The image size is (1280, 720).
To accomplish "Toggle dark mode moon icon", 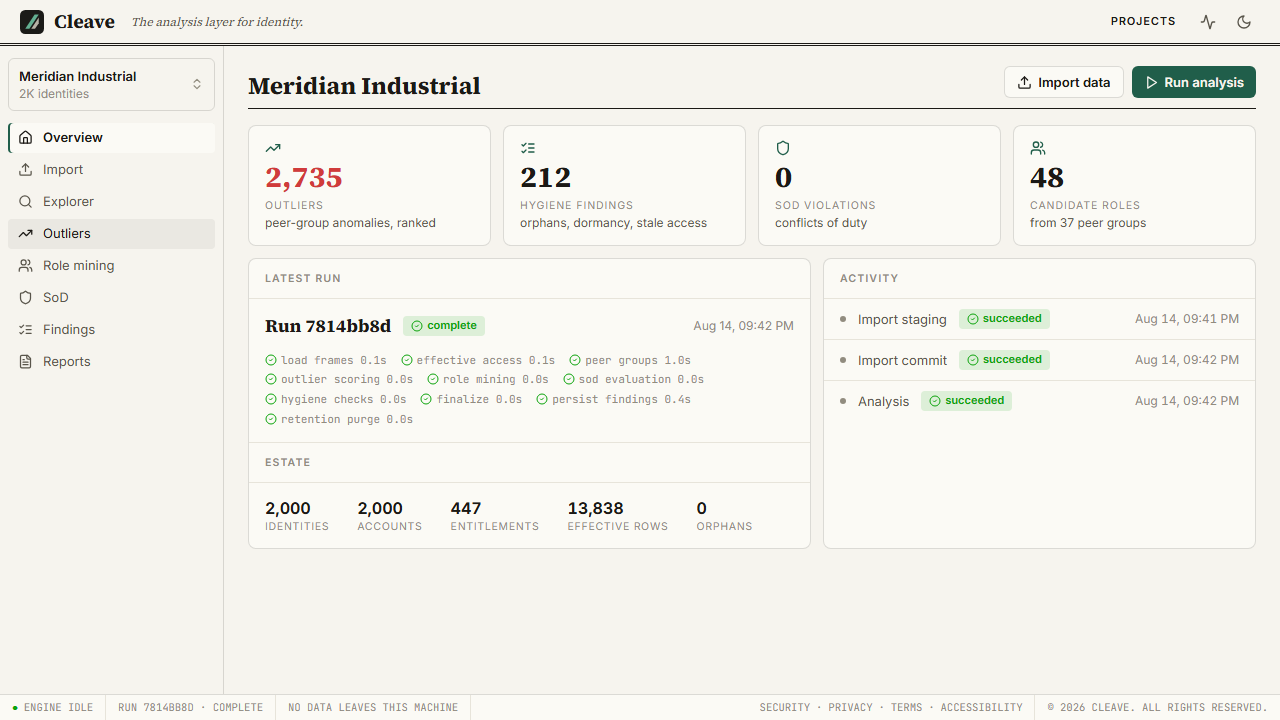I will tap(1244, 22).
